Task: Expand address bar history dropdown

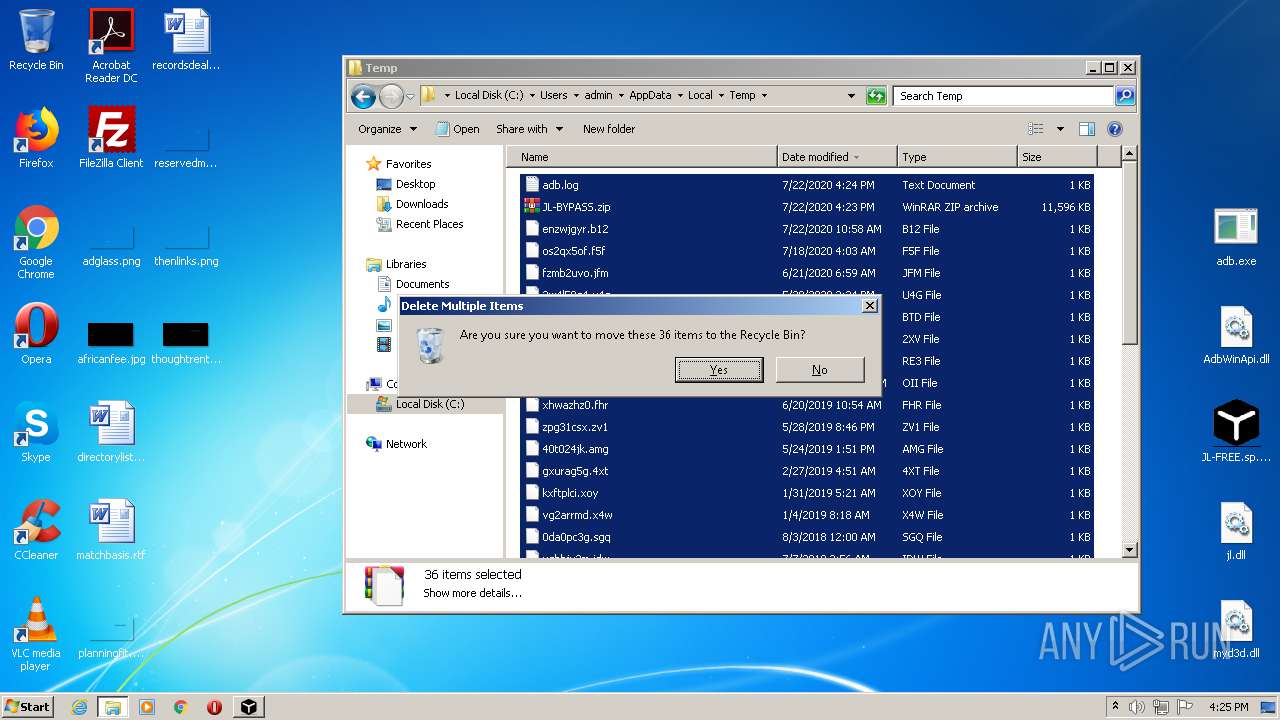Action: click(x=851, y=96)
